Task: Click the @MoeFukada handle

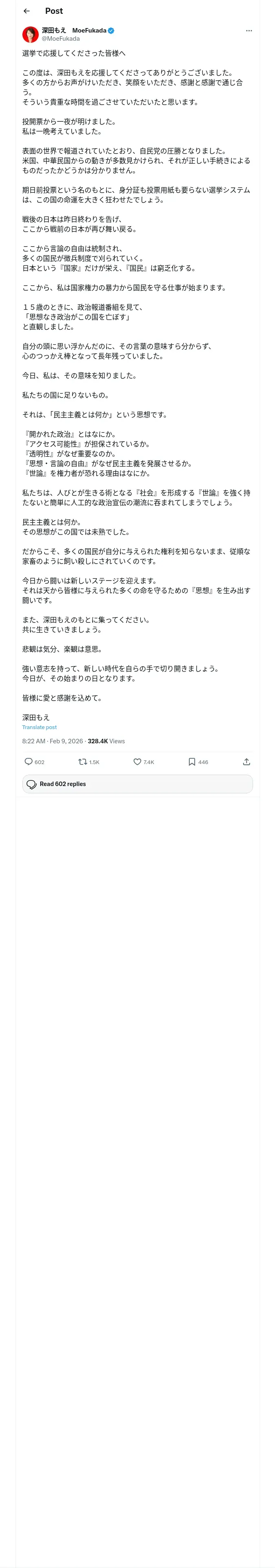Action: tap(60, 38)
